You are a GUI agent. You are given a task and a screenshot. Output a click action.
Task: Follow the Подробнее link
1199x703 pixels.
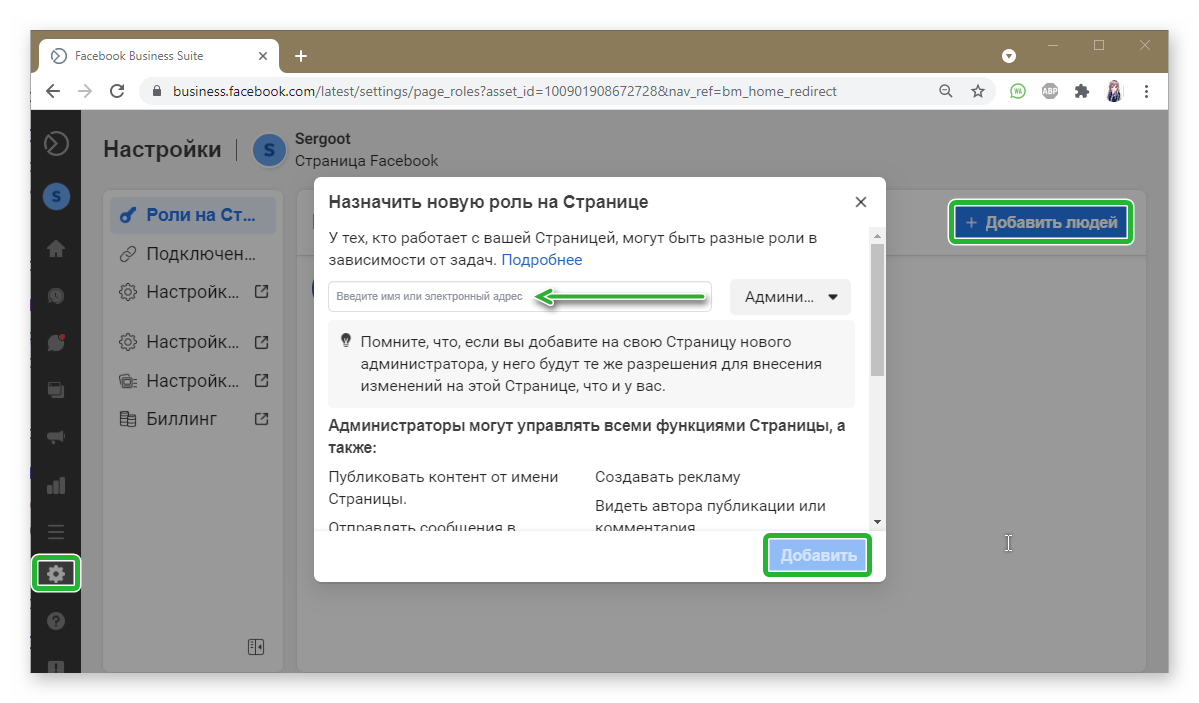click(541, 260)
